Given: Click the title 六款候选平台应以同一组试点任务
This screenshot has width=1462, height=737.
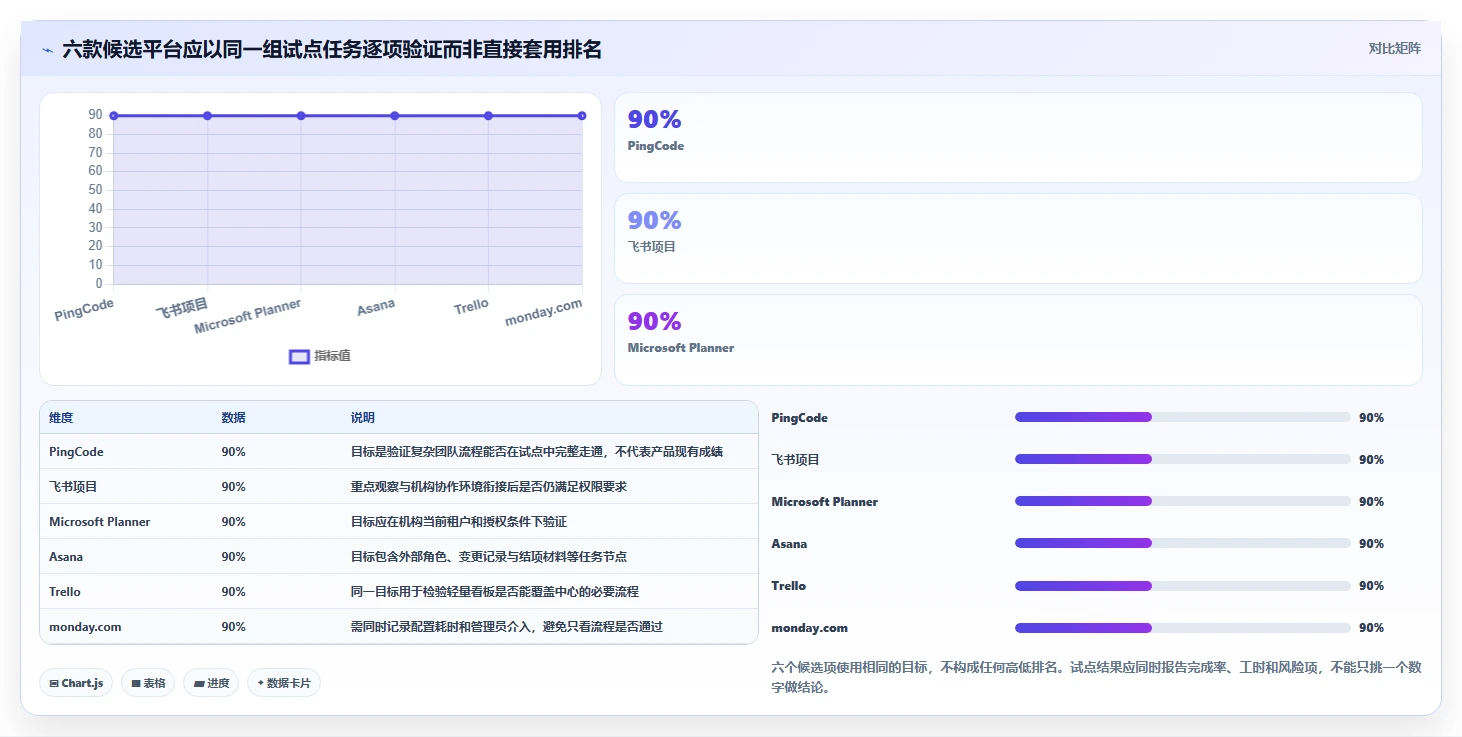Looking at the screenshot, I should click(332, 50).
